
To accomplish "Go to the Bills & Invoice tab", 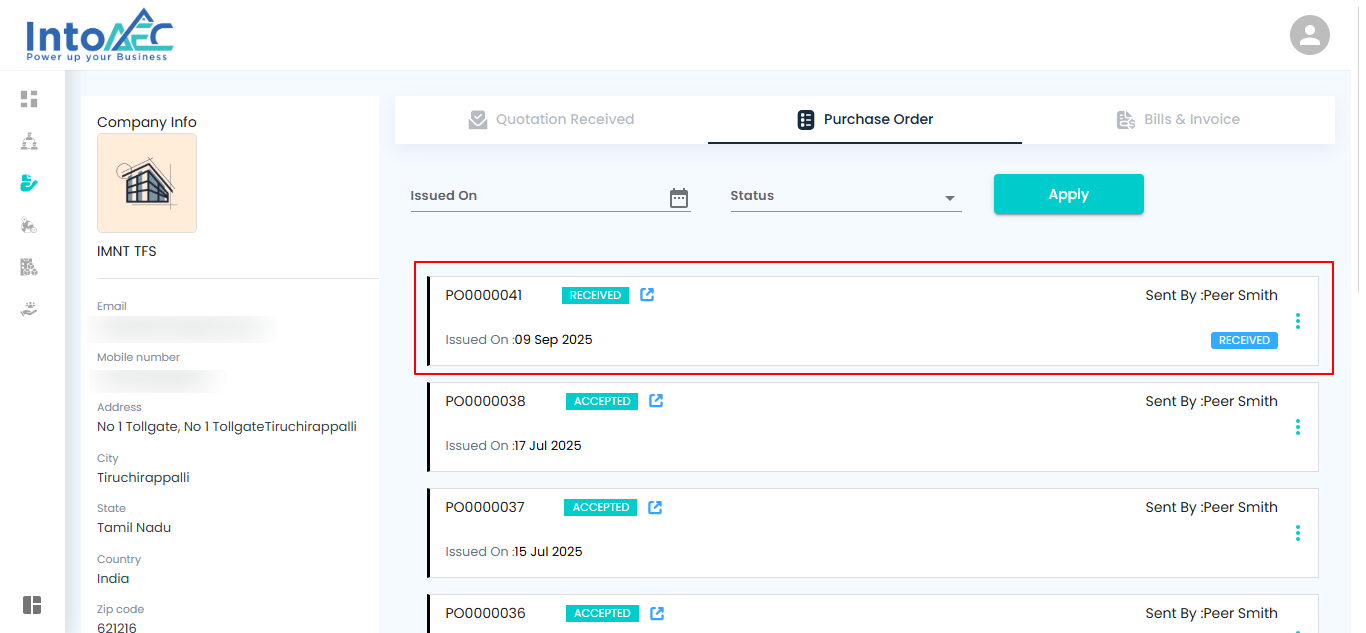I will click(1178, 120).
